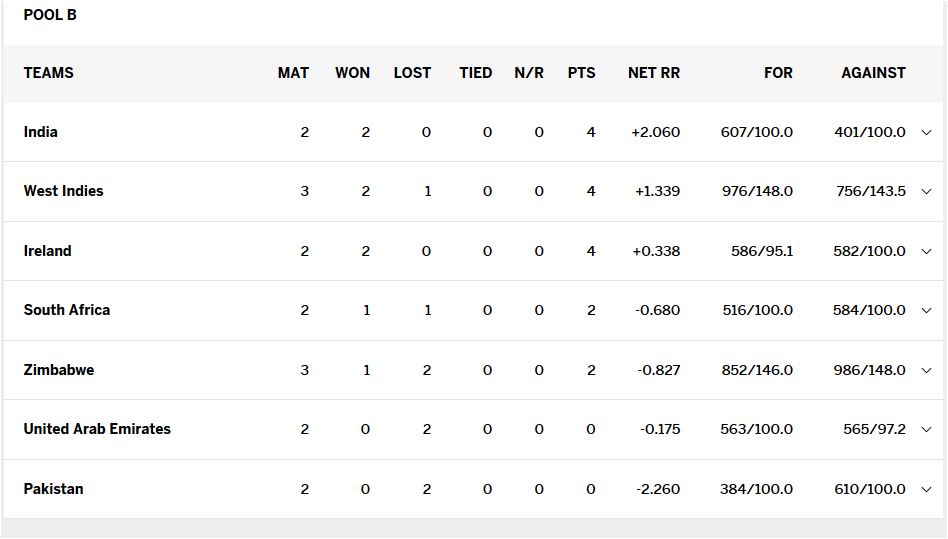Select the TEAMS column header
948x539 pixels.
[x=49, y=73]
